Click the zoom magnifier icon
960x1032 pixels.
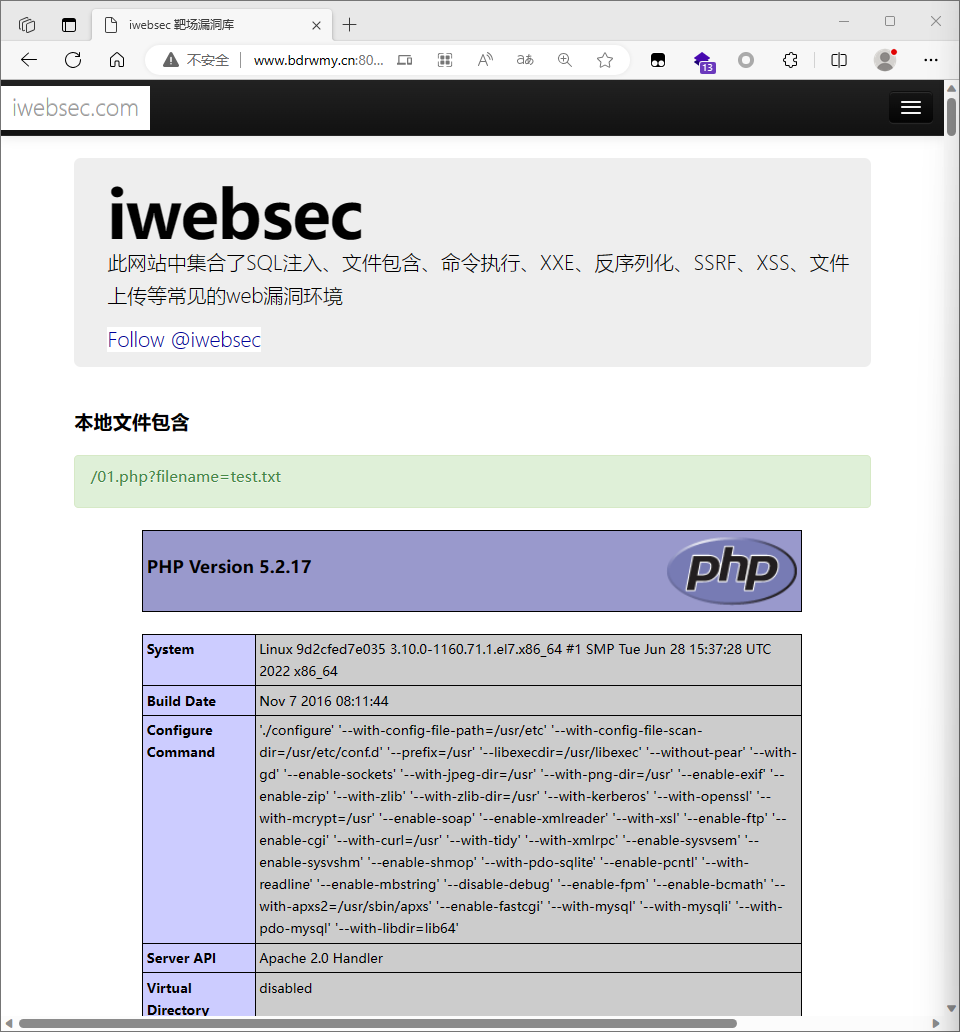point(565,60)
